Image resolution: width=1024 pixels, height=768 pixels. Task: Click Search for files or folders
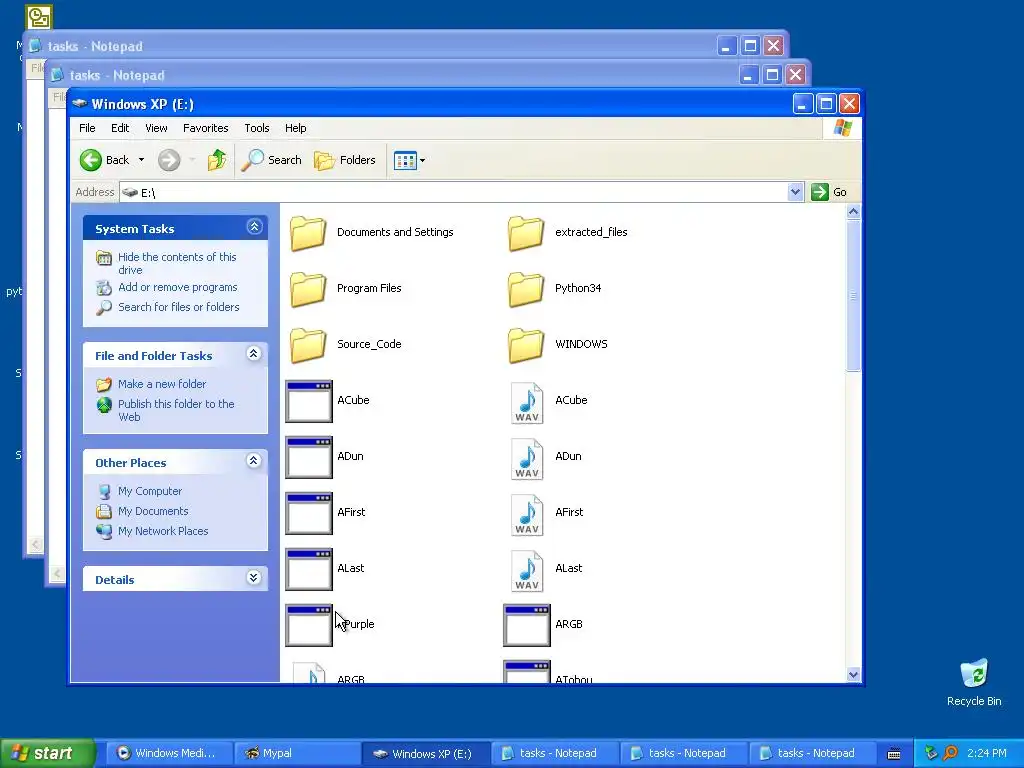click(x=178, y=307)
